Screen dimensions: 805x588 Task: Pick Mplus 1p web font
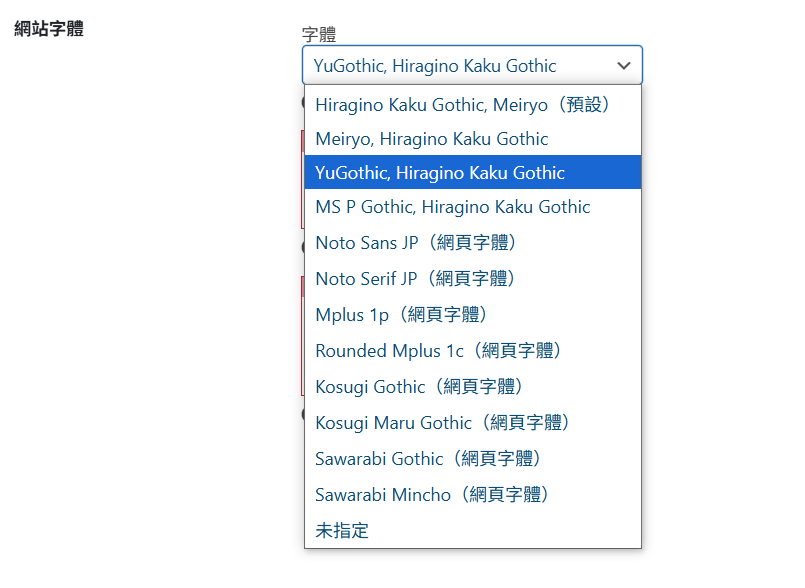pos(473,314)
